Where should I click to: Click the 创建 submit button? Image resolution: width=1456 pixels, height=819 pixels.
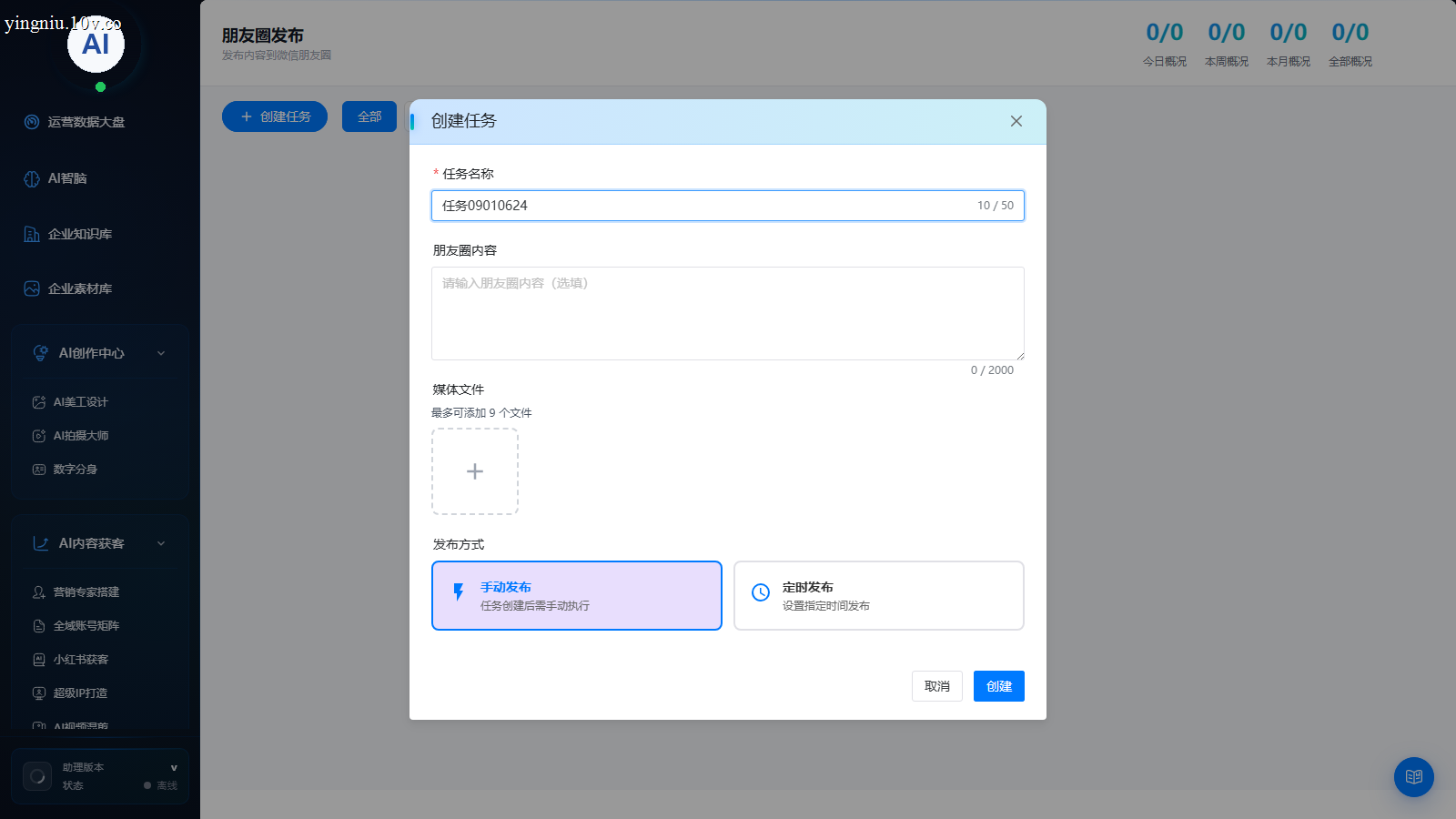999,686
